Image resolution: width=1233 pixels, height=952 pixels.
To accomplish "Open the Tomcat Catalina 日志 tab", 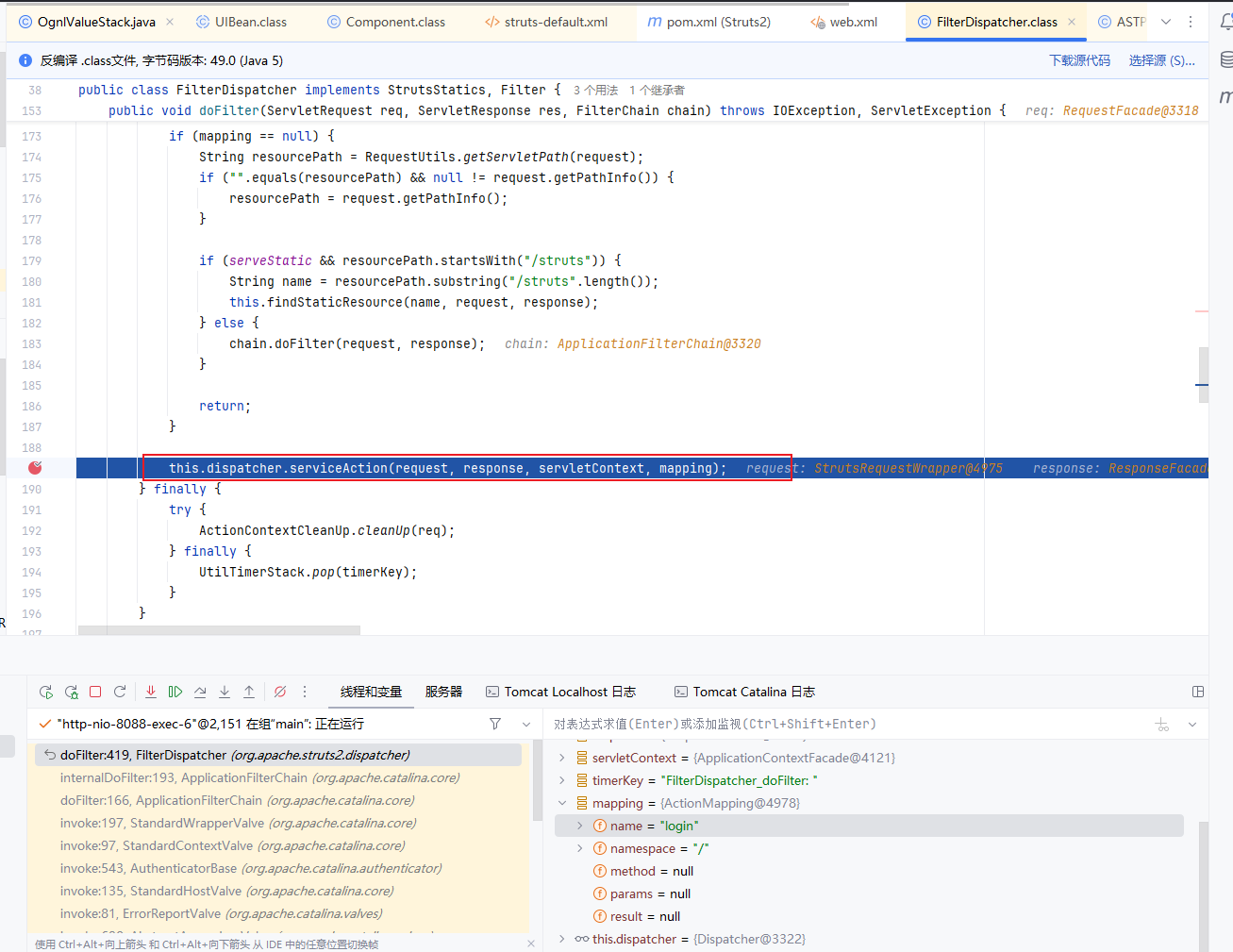I will click(744, 692).
